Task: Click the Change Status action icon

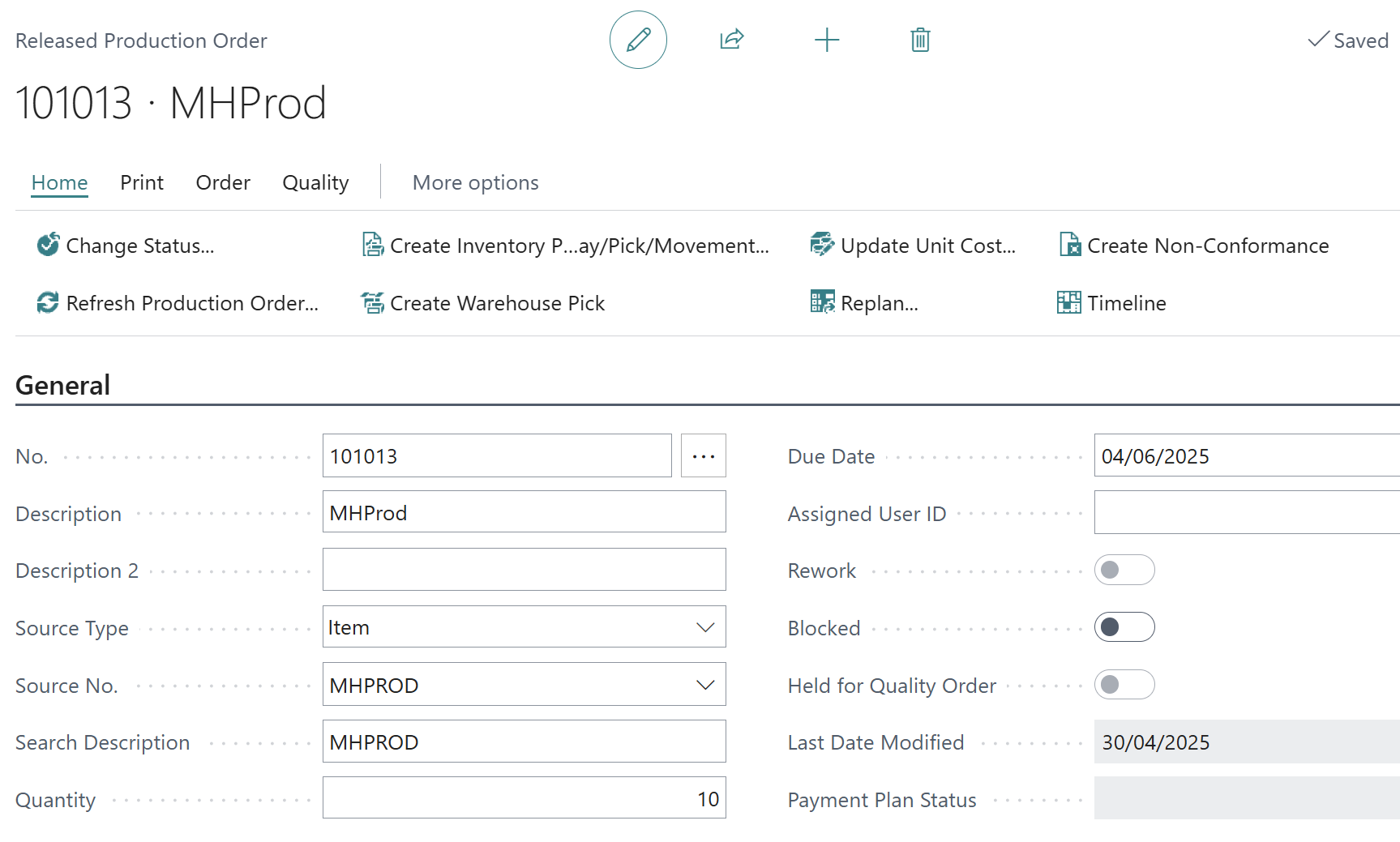Action: tap(48, 245)
